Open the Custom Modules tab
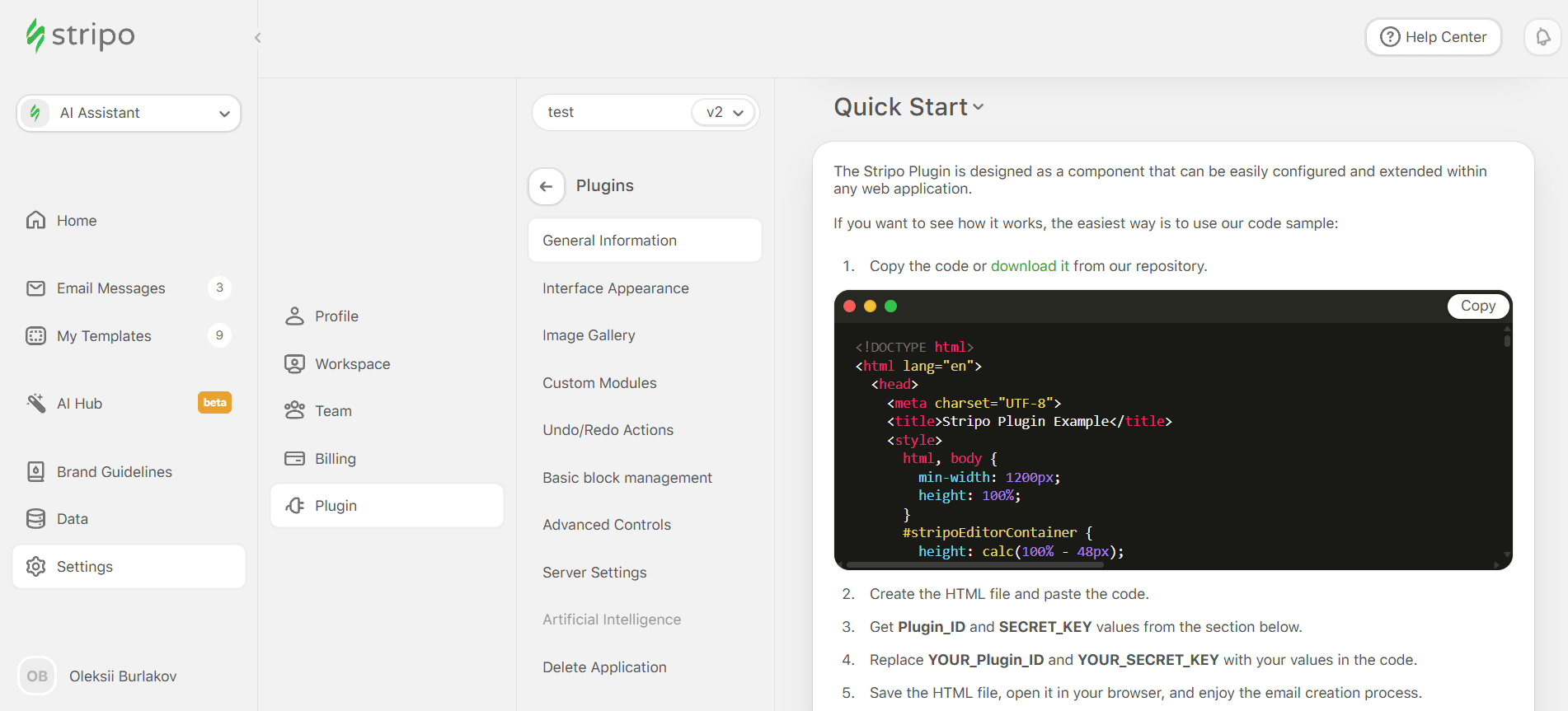 [645, 383]
